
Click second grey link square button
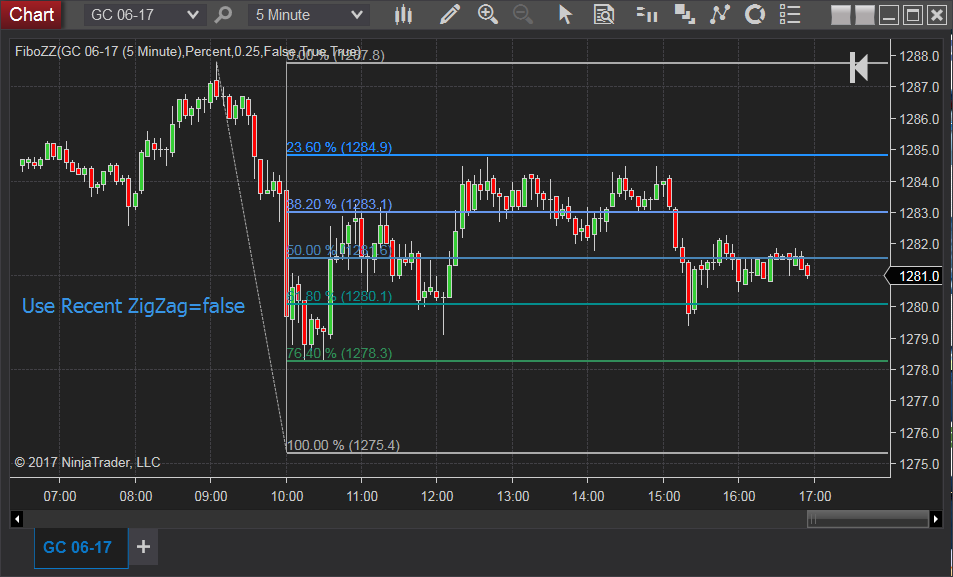point(864,15)
